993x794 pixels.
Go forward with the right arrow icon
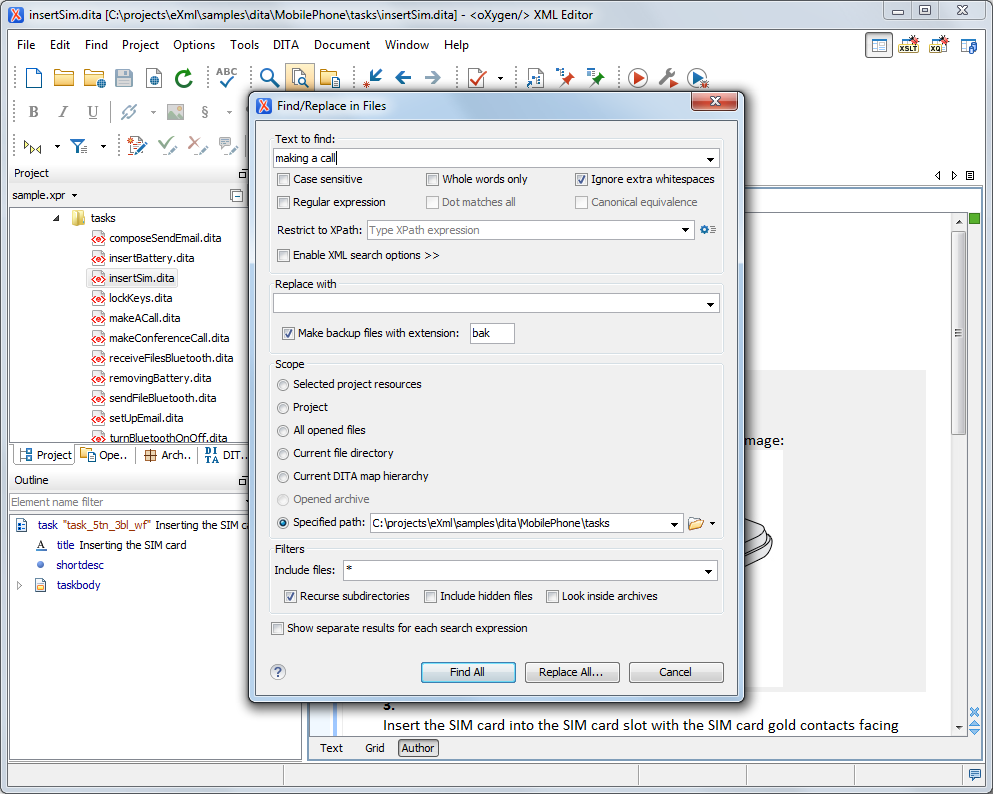[x=433, y=78]
